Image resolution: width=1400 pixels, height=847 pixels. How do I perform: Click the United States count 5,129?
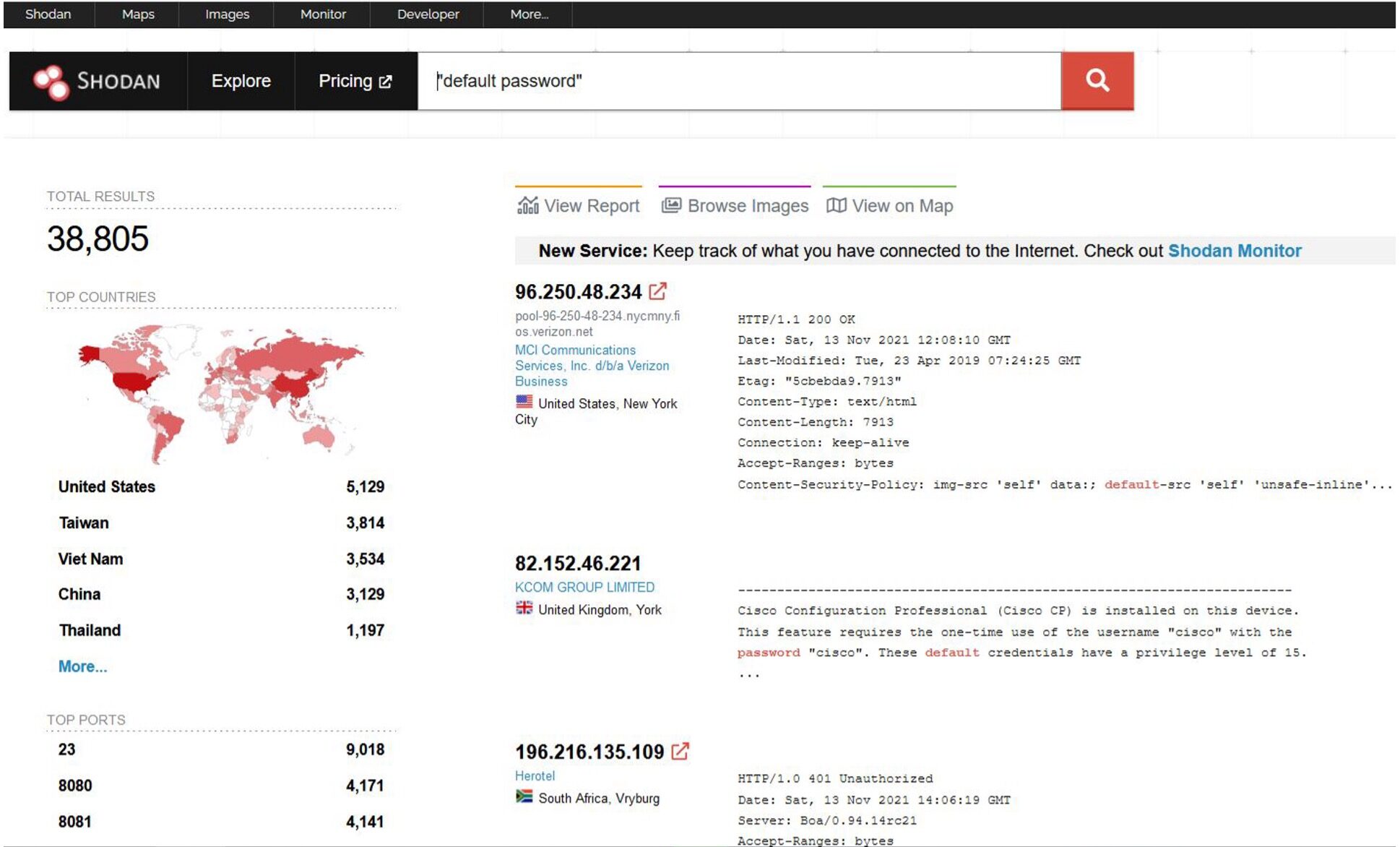(365, 486)
